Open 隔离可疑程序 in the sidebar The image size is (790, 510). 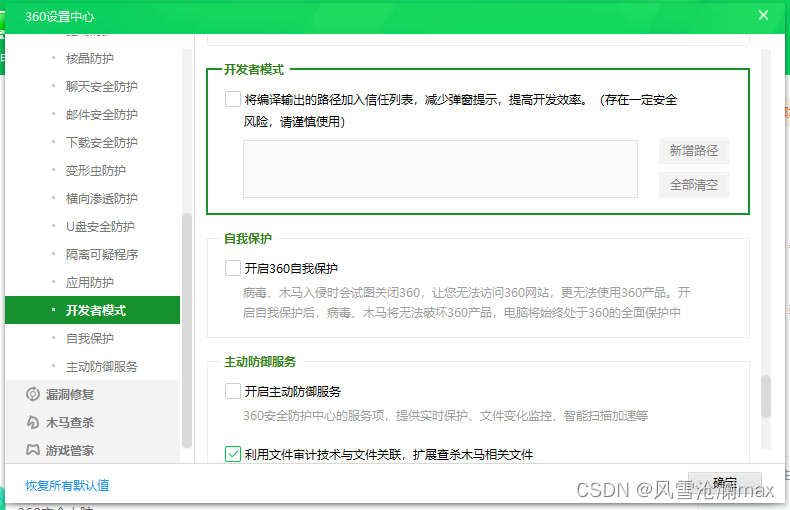(x=101, y=254)
